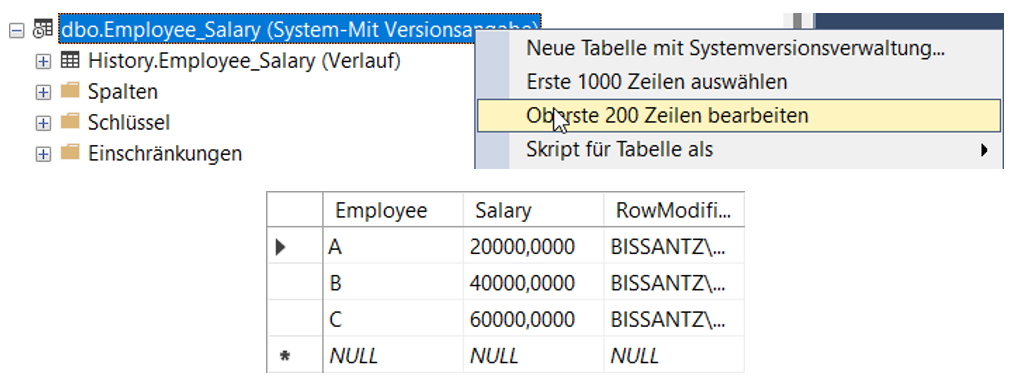1011x380 pixels.
Task: Click Salary cell 40000,0000
Action: click(x=534, y=282)
